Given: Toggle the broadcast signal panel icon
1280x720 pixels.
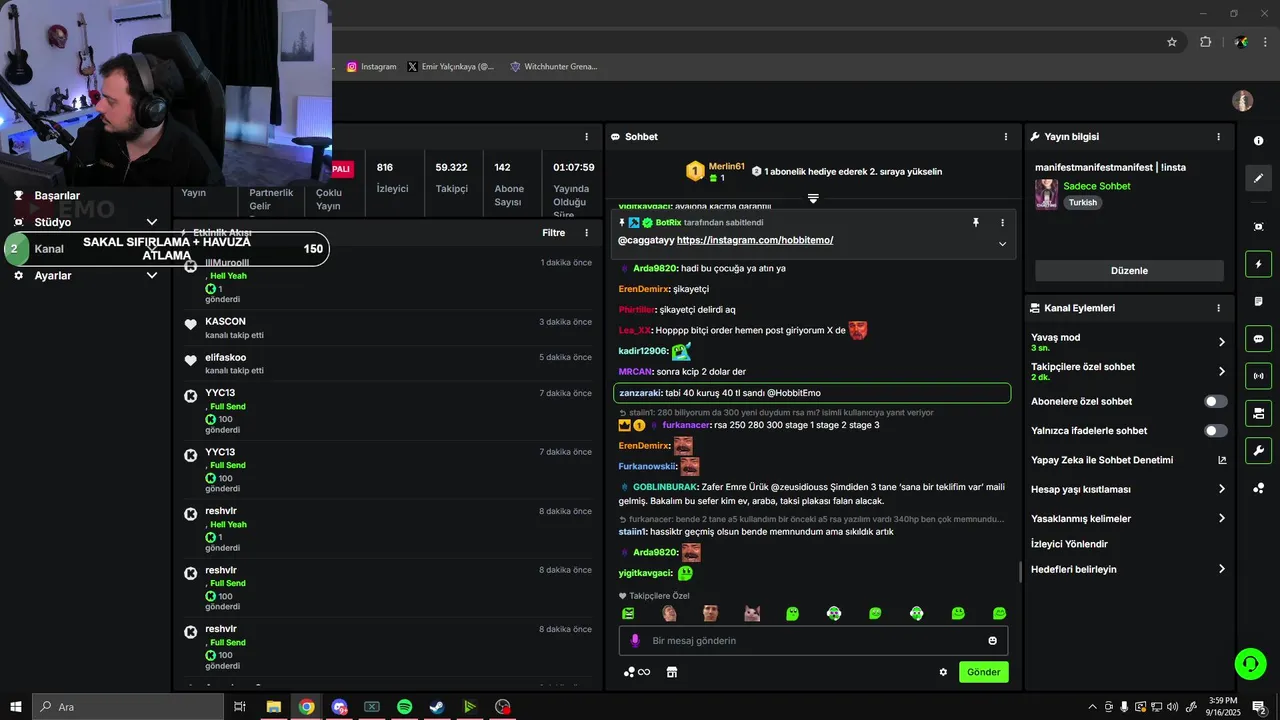Looking at the screenshot, I should tap(1258, 376).
